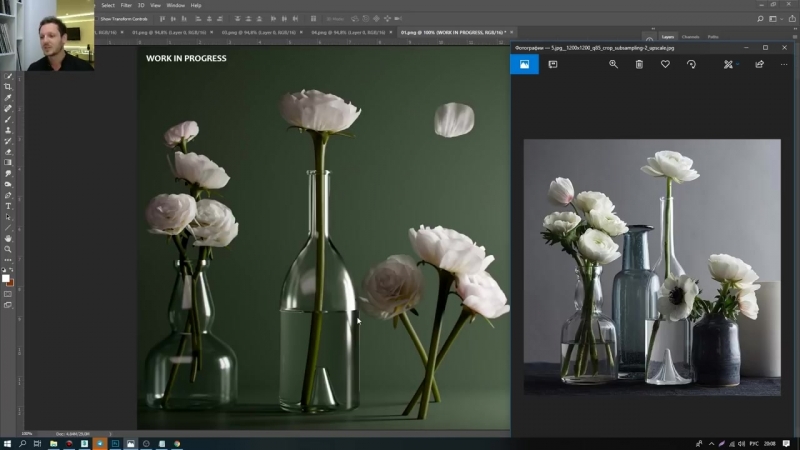Open Photoshop search magnifier icon
Viewport: 800px width, 450px height.
(760, 19)
